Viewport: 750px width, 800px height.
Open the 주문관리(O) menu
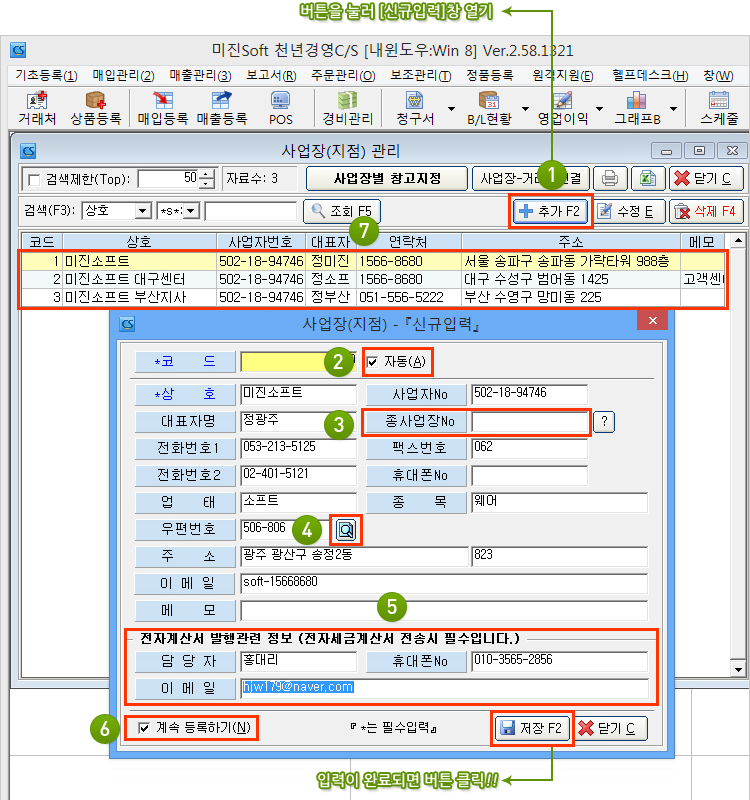pyautogui.click(x=343, y=76)
